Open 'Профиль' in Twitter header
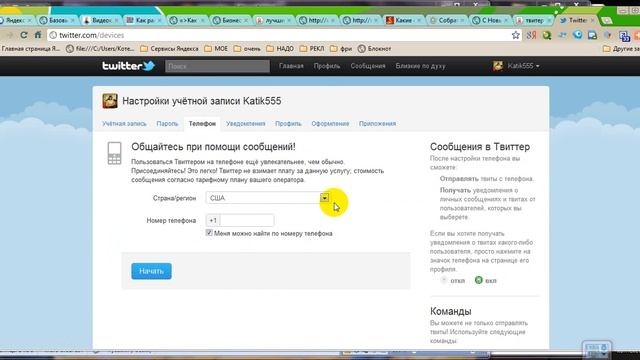This screenshot has height=360, width=640. click(327, 66)
